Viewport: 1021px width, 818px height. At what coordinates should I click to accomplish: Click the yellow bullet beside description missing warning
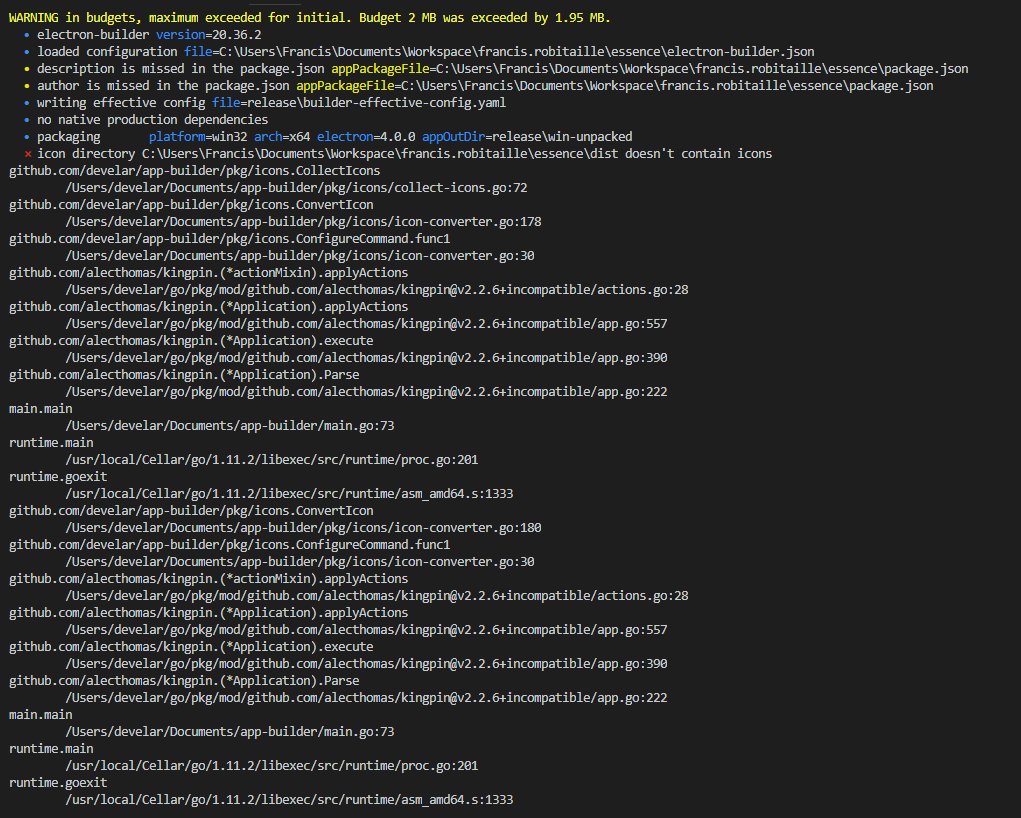pos(25,68)
